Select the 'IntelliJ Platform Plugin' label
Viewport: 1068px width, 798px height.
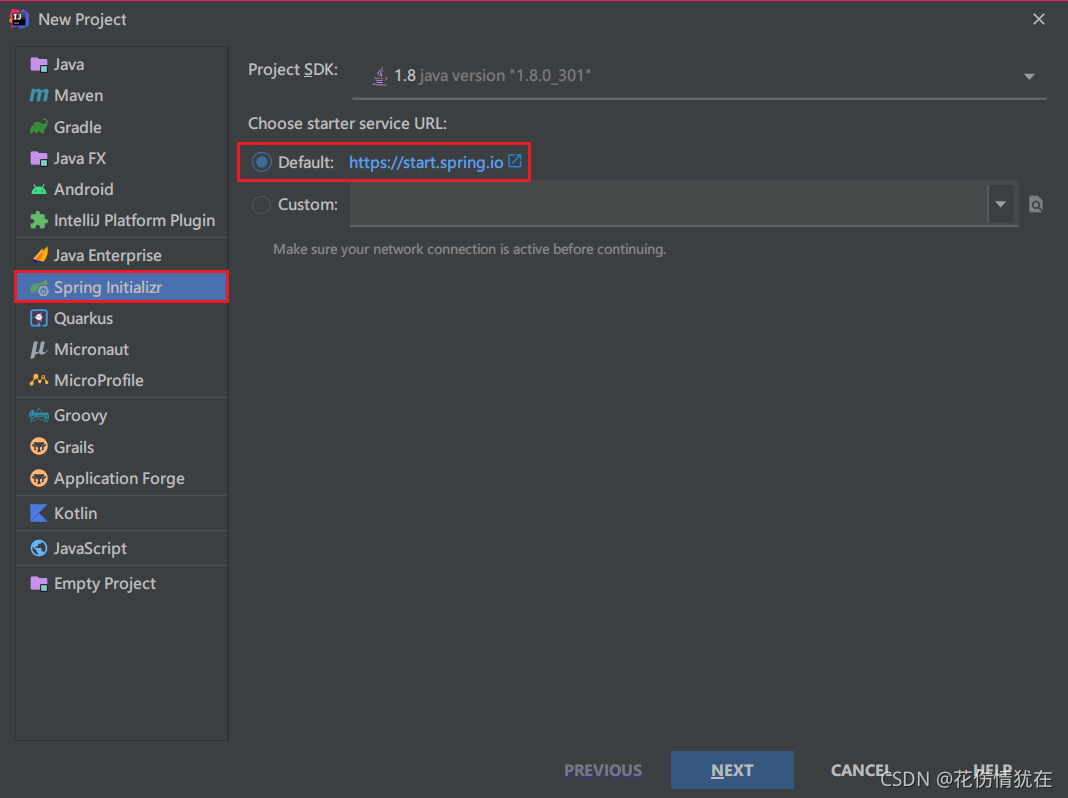point(134,221)
